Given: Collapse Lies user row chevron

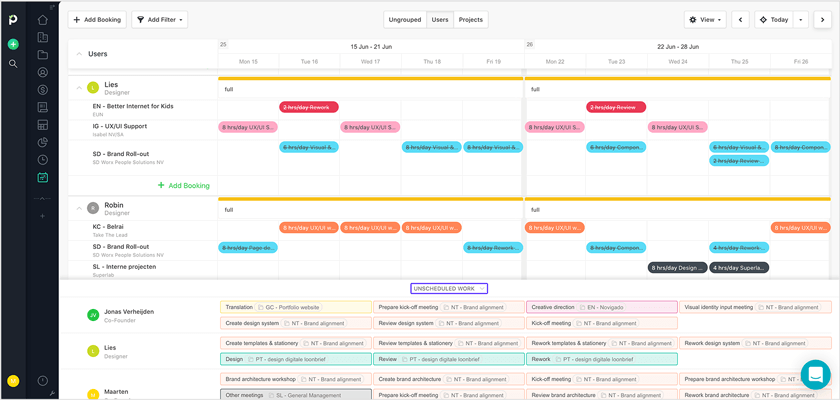Looking at the screenshot, I should (x=79, y=88).
